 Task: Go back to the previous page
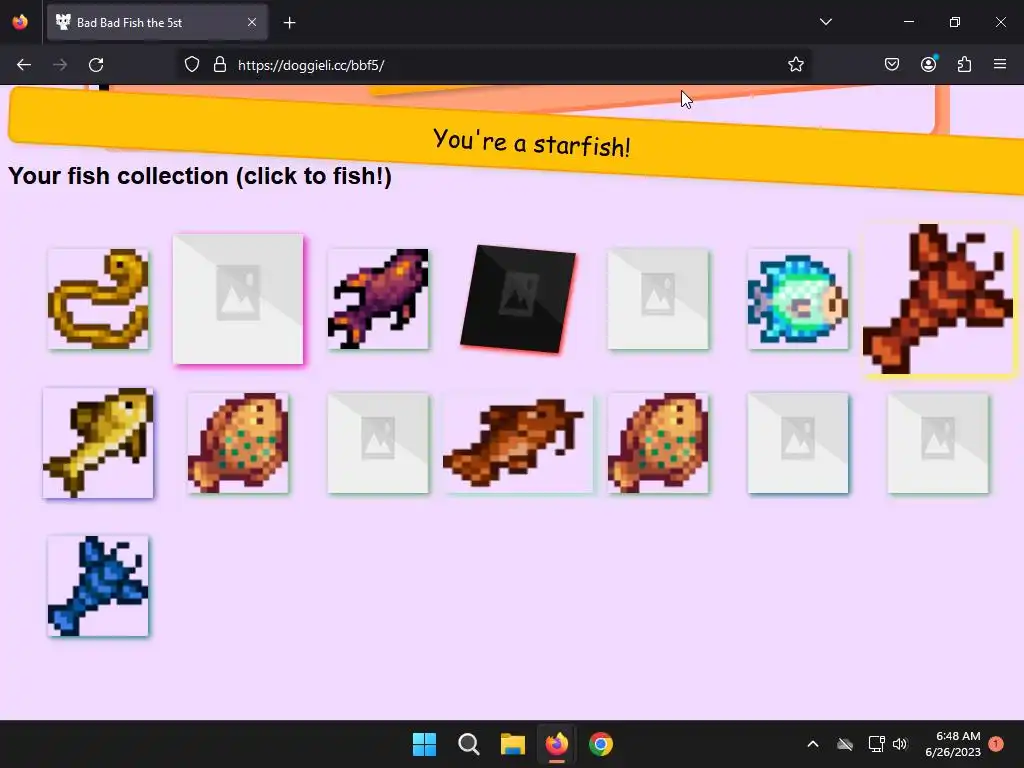click(x=24, y=65)
